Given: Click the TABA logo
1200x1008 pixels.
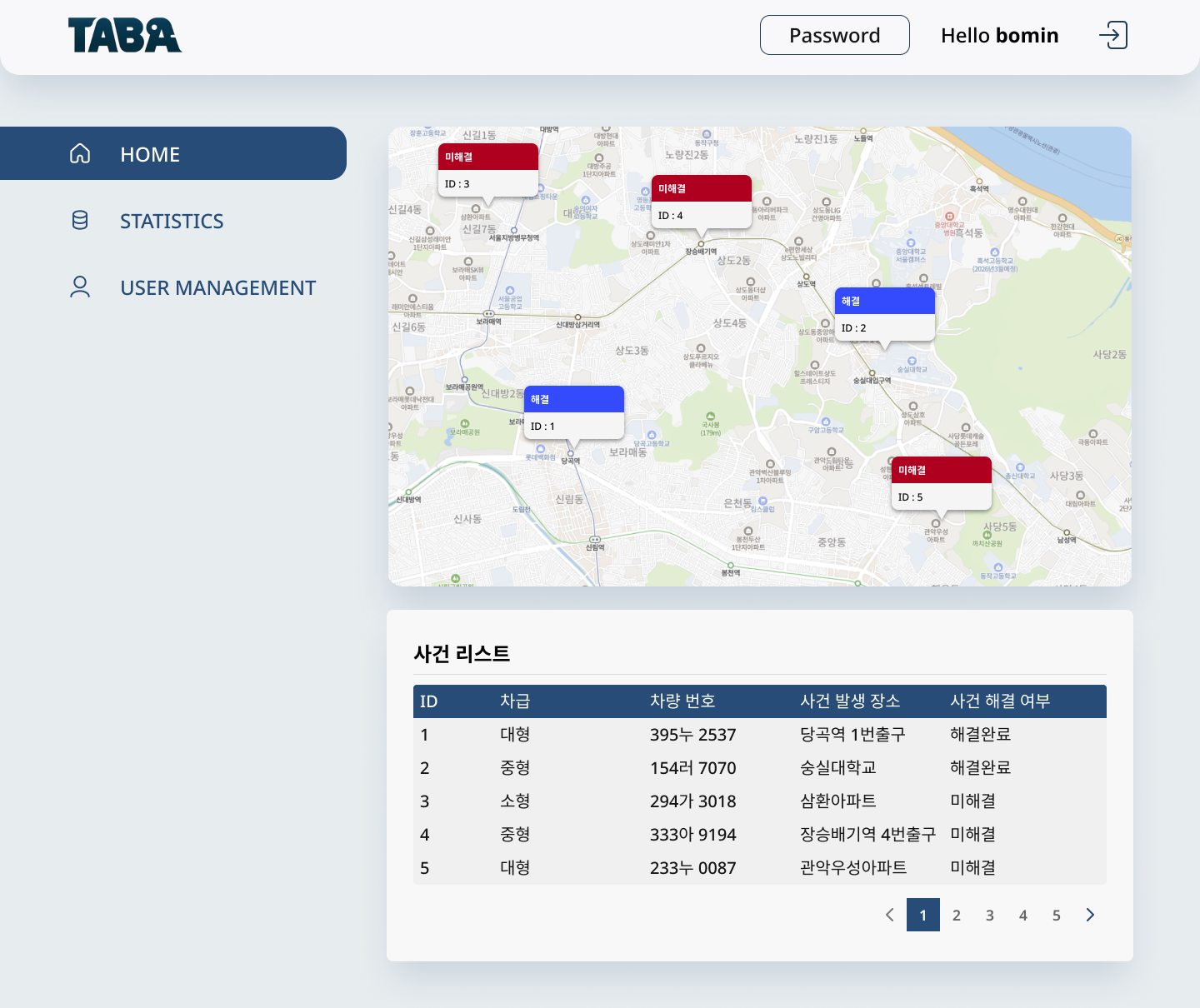Looking at the screenshot, I should [125, 36].
